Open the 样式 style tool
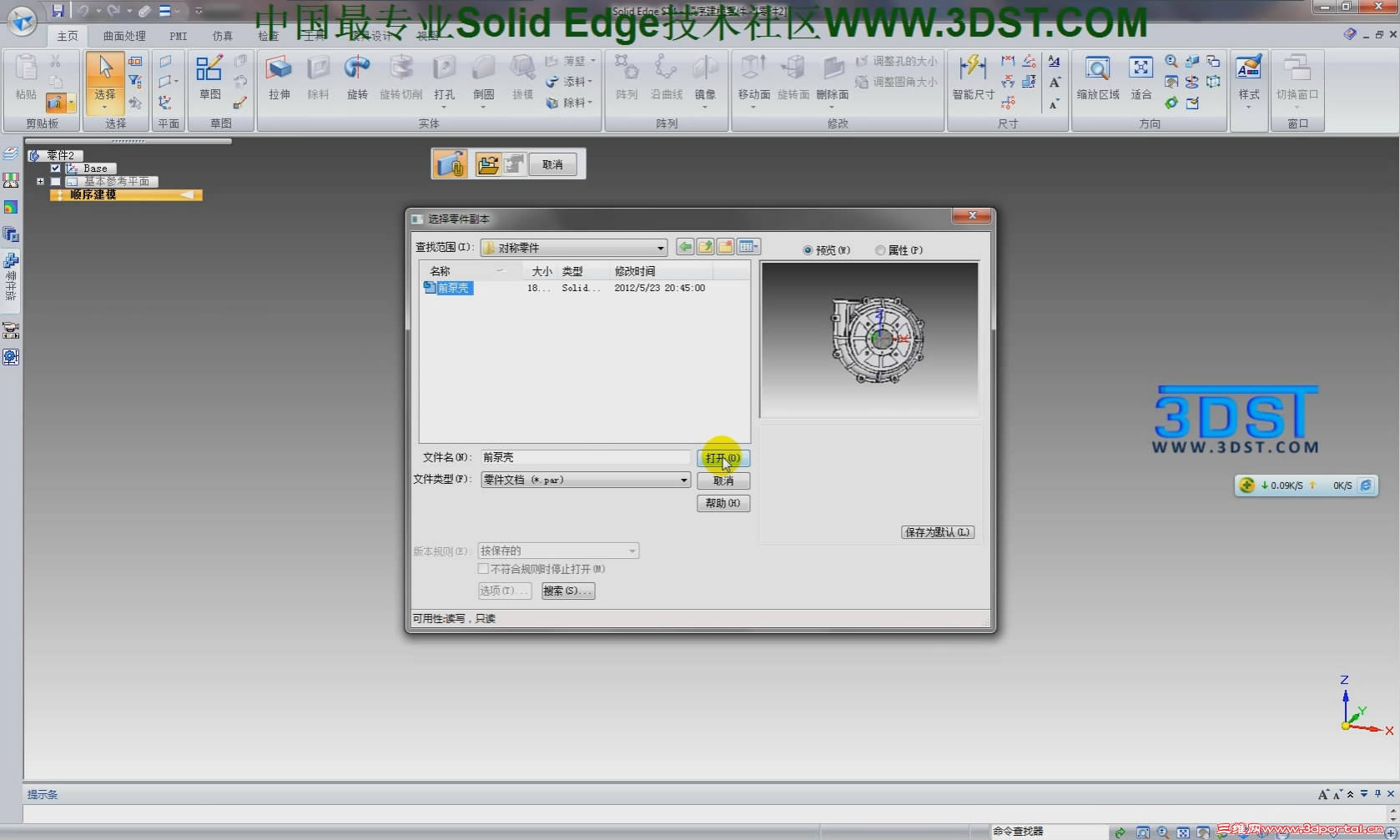 (1248, 79)
